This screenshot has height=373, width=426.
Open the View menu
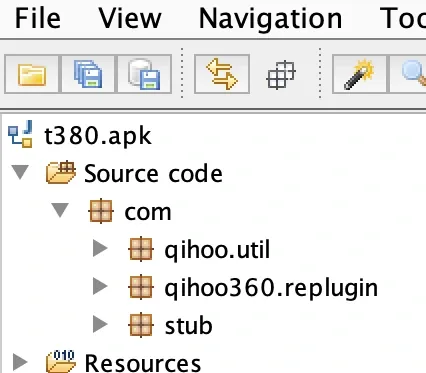pyautogui.click(x=130, y=19)
